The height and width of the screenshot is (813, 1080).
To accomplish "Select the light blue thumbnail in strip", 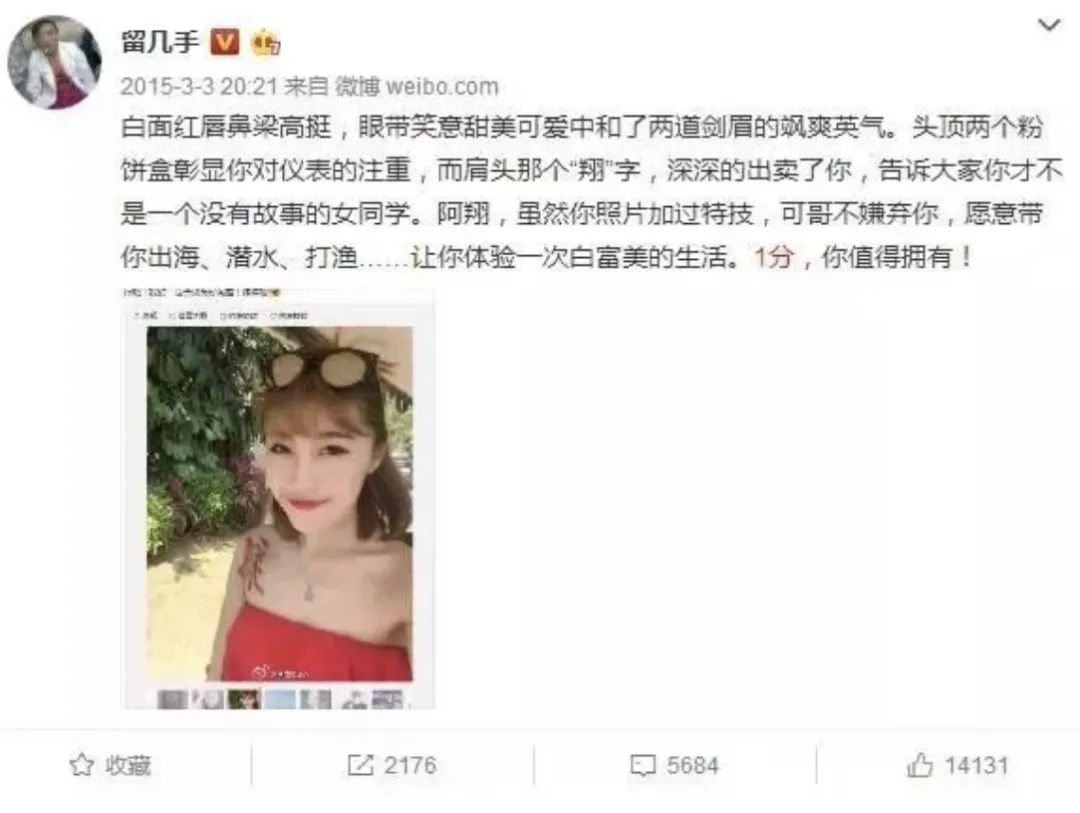I will [280, 699].
